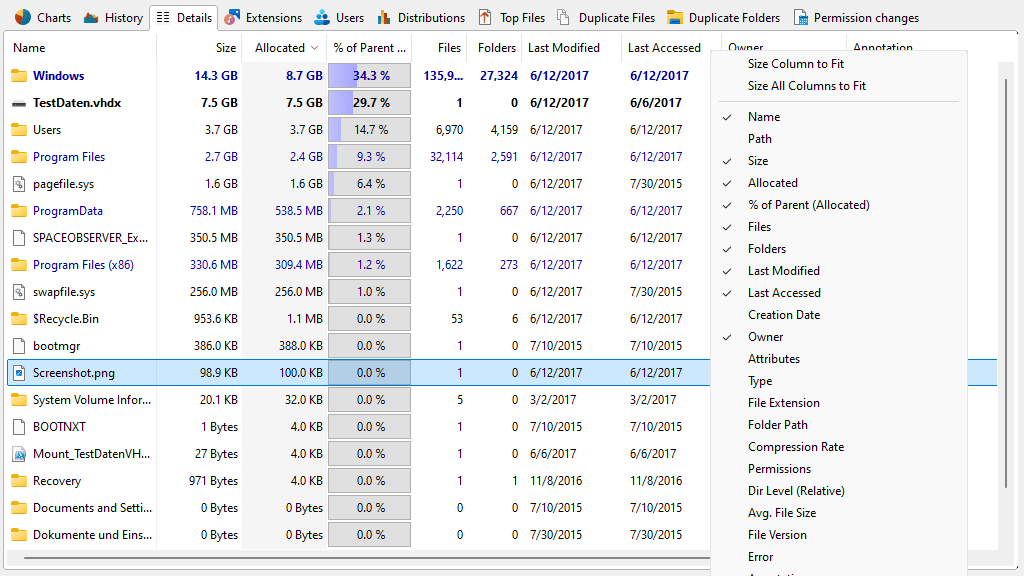Click the Charts tab pie icon
The height and width of the screenshot is (576, 1024).
click(23, 17)
